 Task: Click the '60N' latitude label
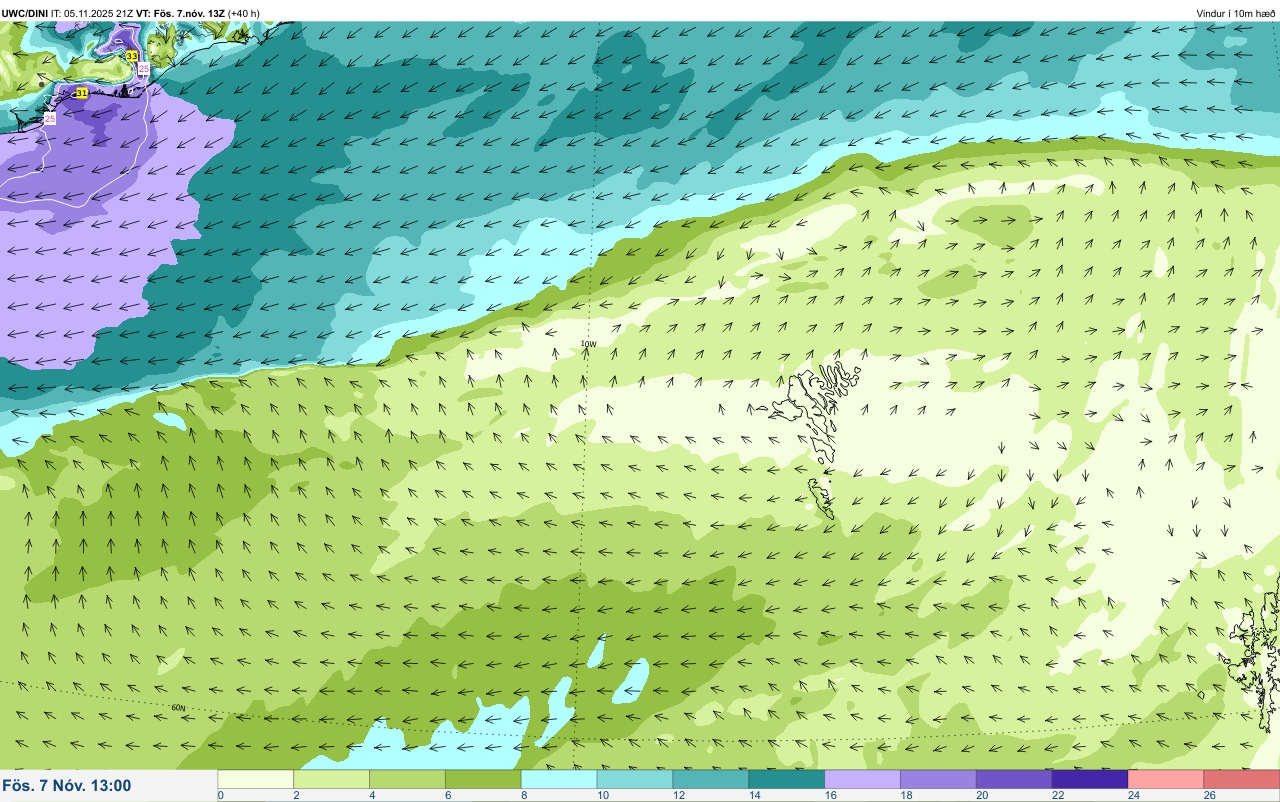(178, 707)
